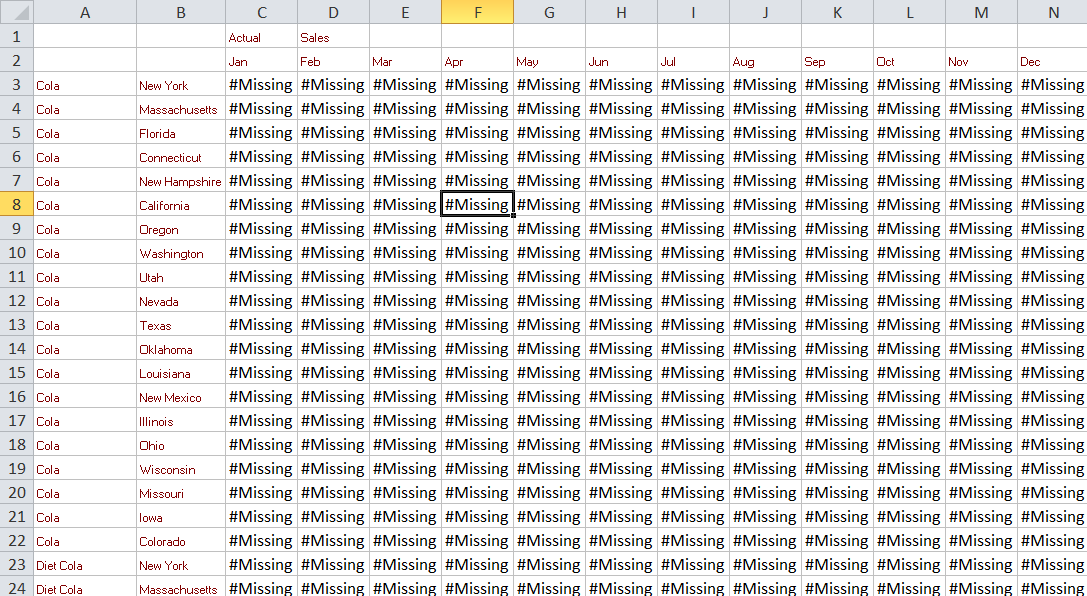Select the 'Nevada' cell
1087x596 pixels.
(181, 301)
